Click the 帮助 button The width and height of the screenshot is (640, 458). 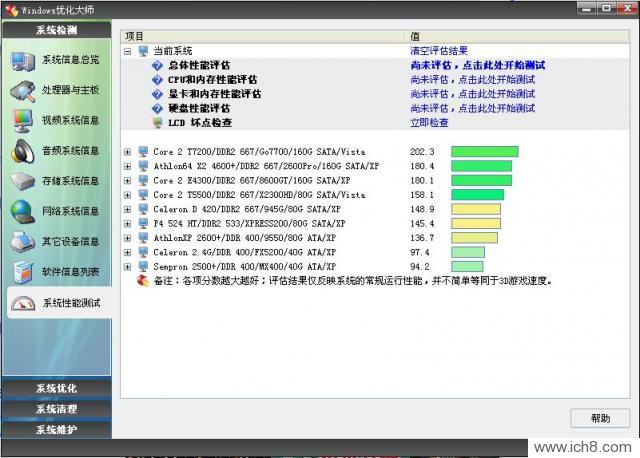tap(600, 418)
